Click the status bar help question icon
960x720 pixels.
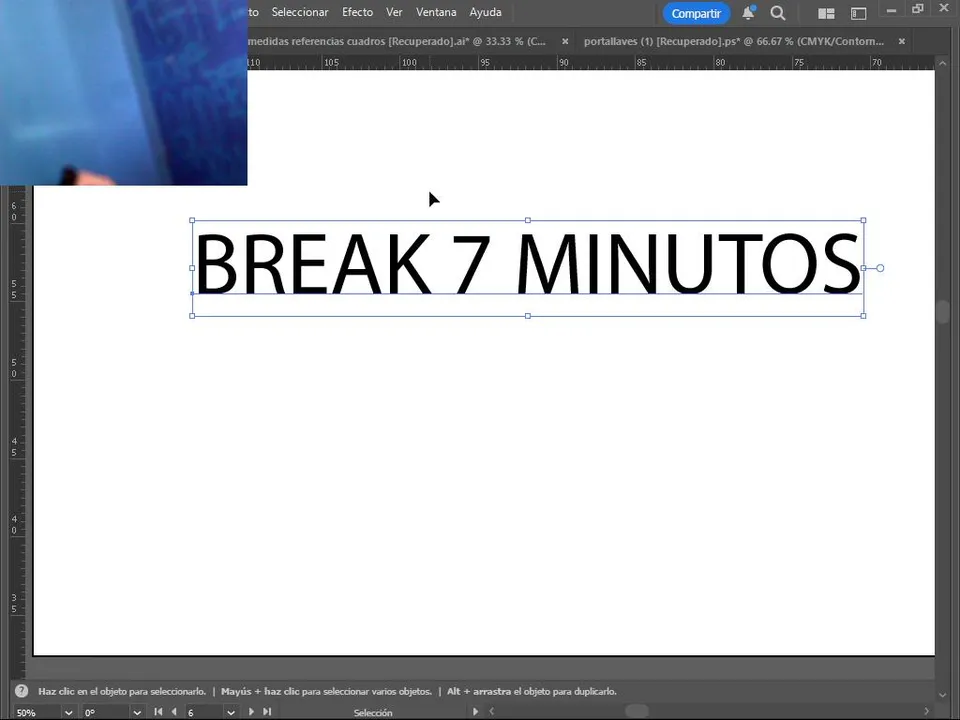[21, 691]
